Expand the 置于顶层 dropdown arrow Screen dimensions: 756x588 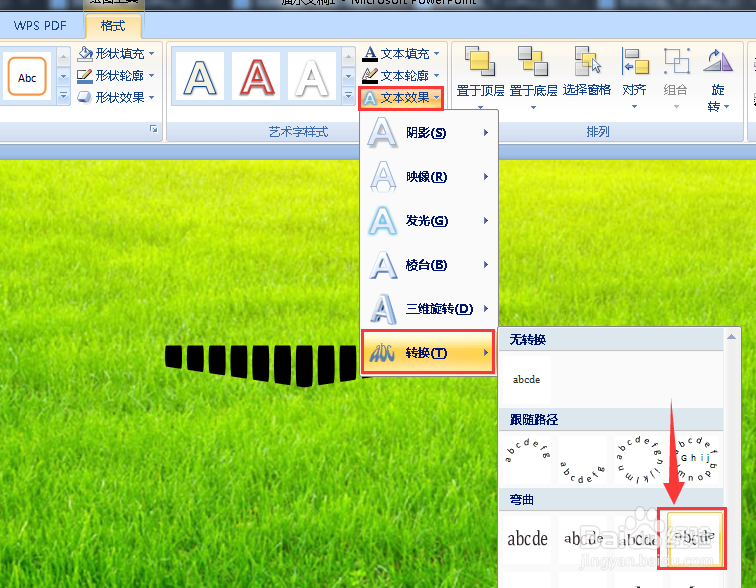480,107
